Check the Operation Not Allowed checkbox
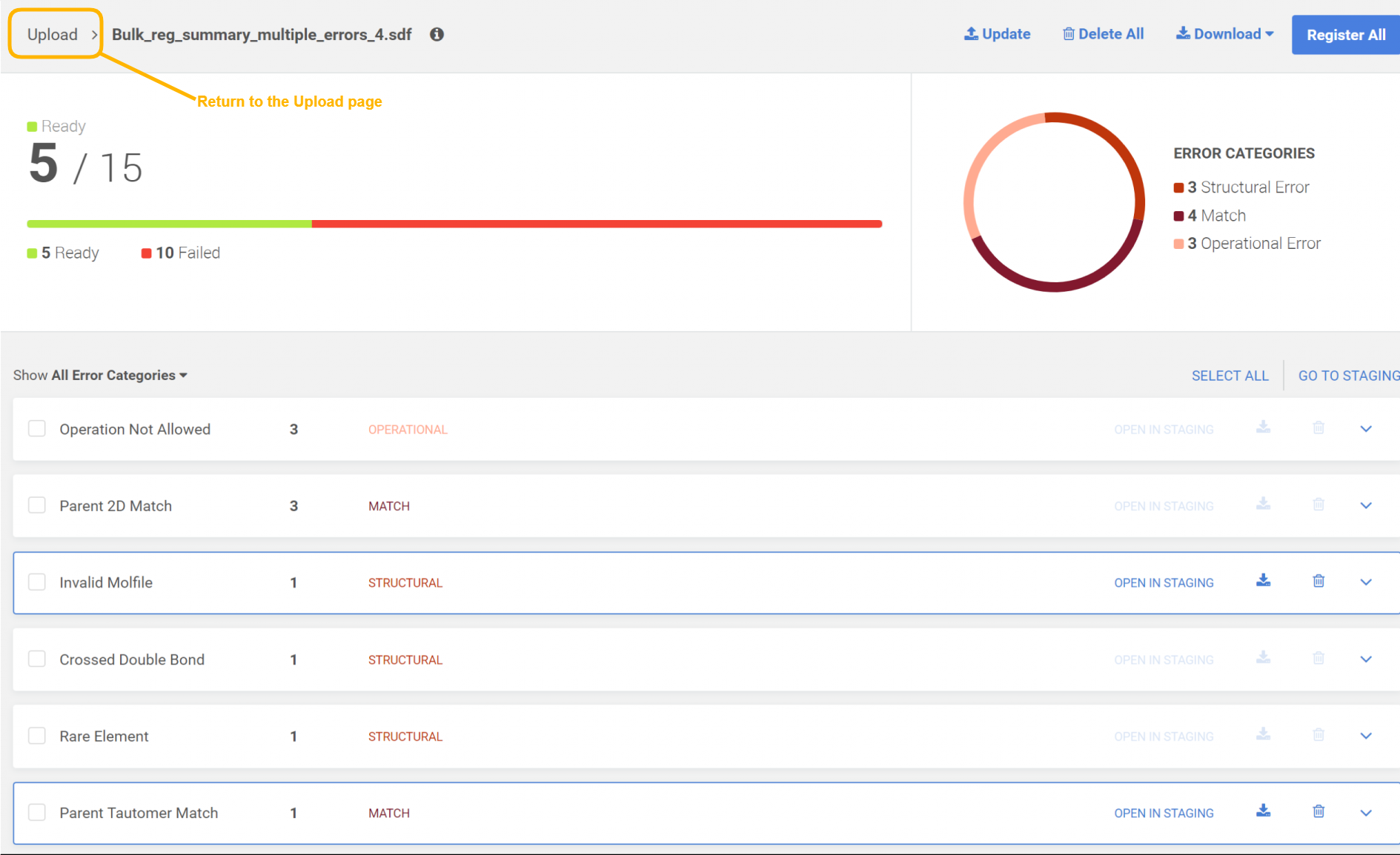1400x855 pixels. 37,429
